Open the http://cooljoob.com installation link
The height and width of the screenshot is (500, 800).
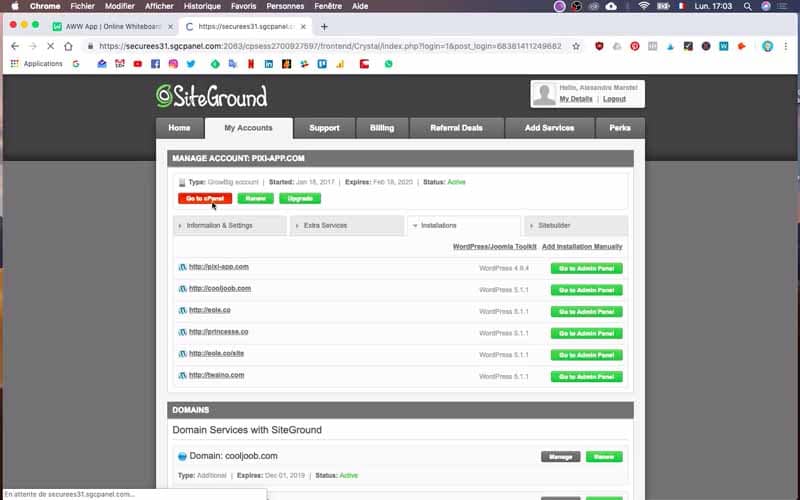tap(220, 288)
